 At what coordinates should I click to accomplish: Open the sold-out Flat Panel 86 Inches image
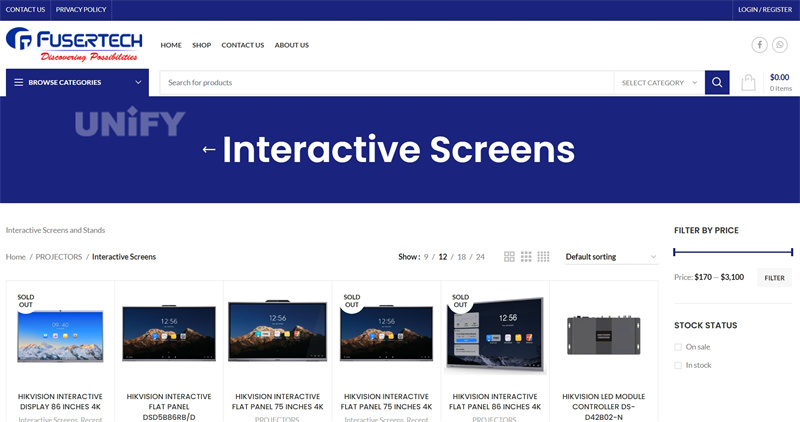[x=495, y=333]
